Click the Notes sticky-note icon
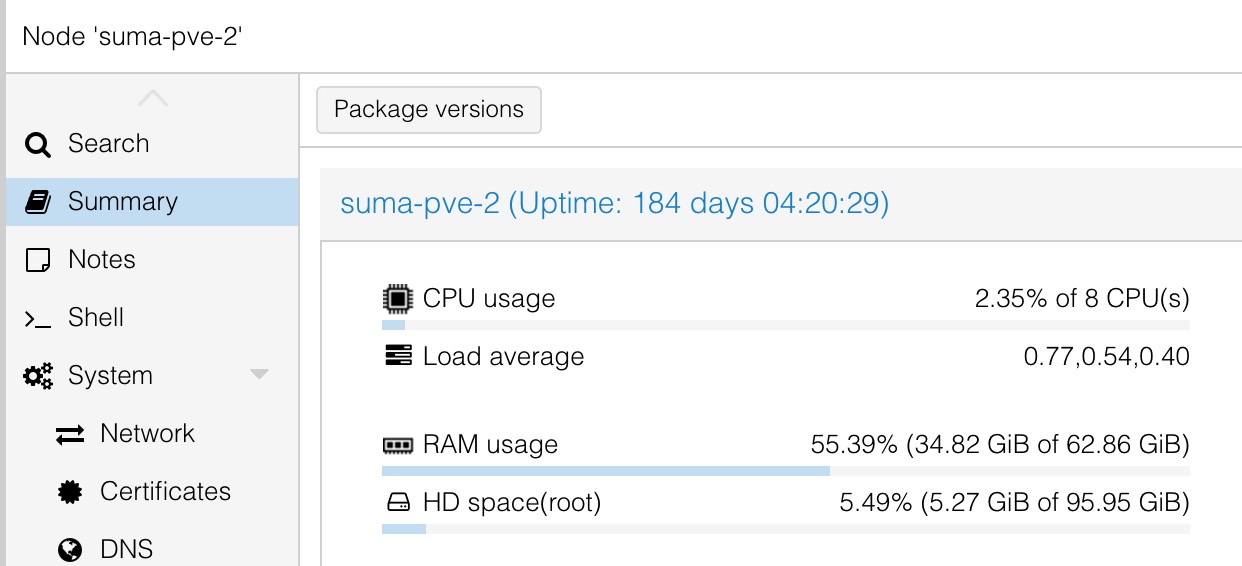Image resolution: width=1242 pixels, height=566 pixels. pyautogui.click(x=38, y=260)
